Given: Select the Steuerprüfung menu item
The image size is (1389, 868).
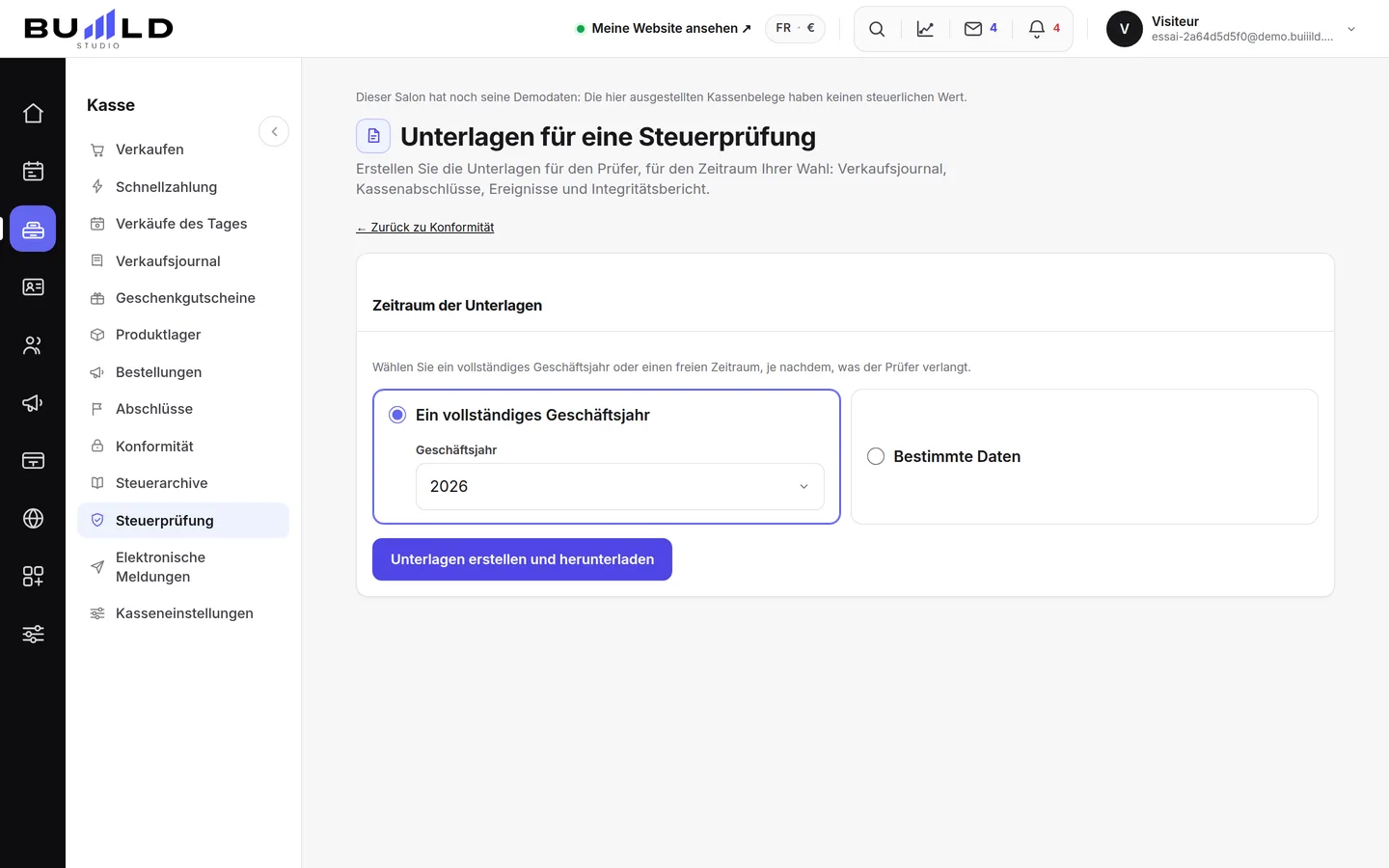Looking at the screenshot, I should 183,521.
